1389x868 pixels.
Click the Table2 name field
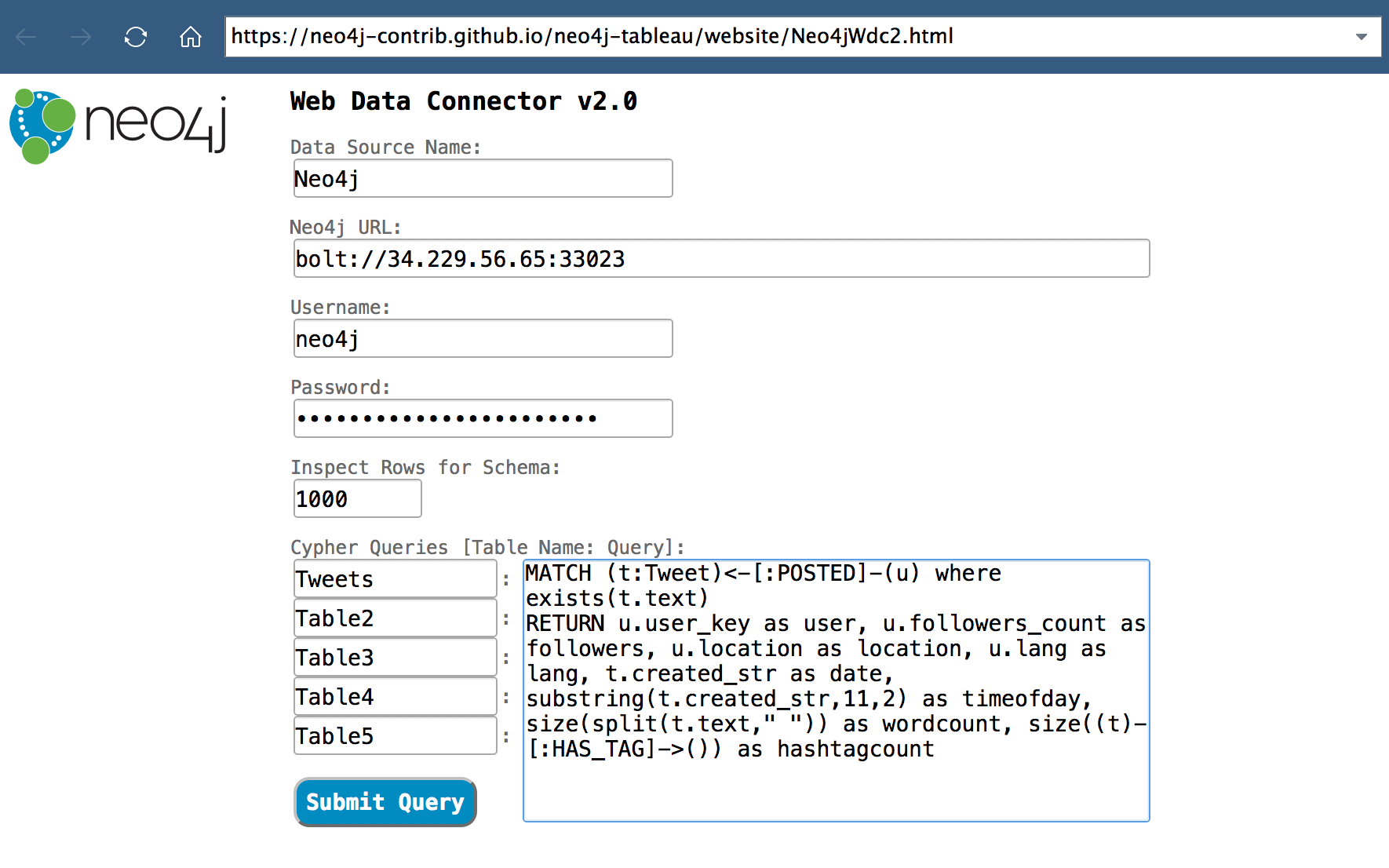point(395,618)
